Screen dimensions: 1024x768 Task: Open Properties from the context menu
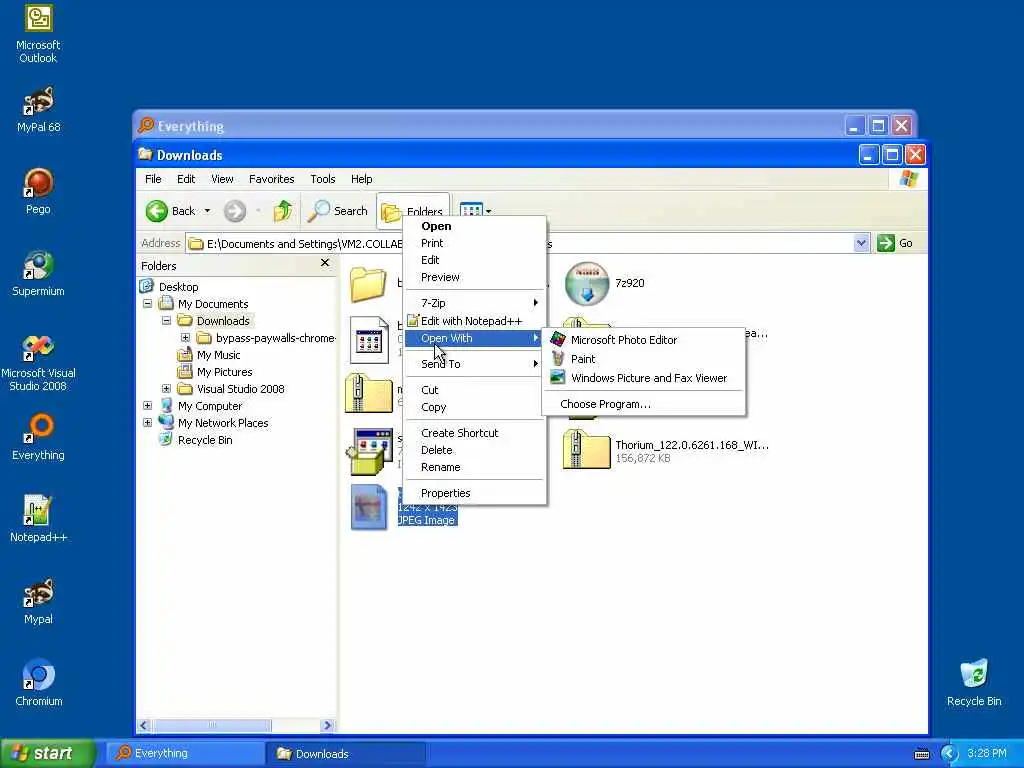click(x=475, y=493)
